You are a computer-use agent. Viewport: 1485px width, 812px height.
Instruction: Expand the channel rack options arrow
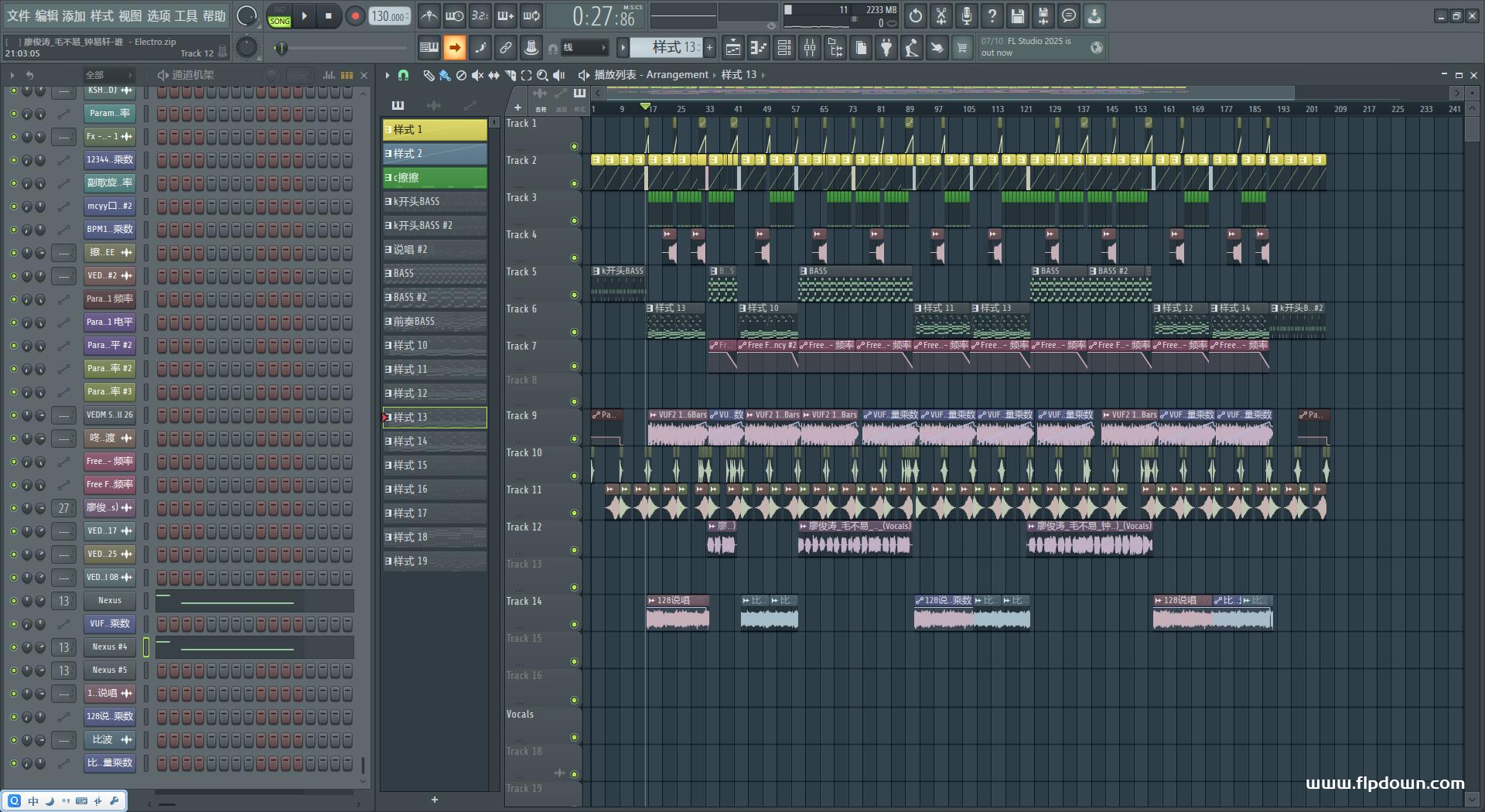click(x=12, y=75)
